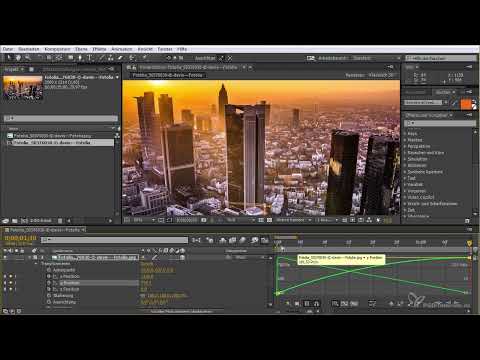Expand the Video Copilot effects category
Viewport: 480px width, 360px height.
click(x=405, y=197)
